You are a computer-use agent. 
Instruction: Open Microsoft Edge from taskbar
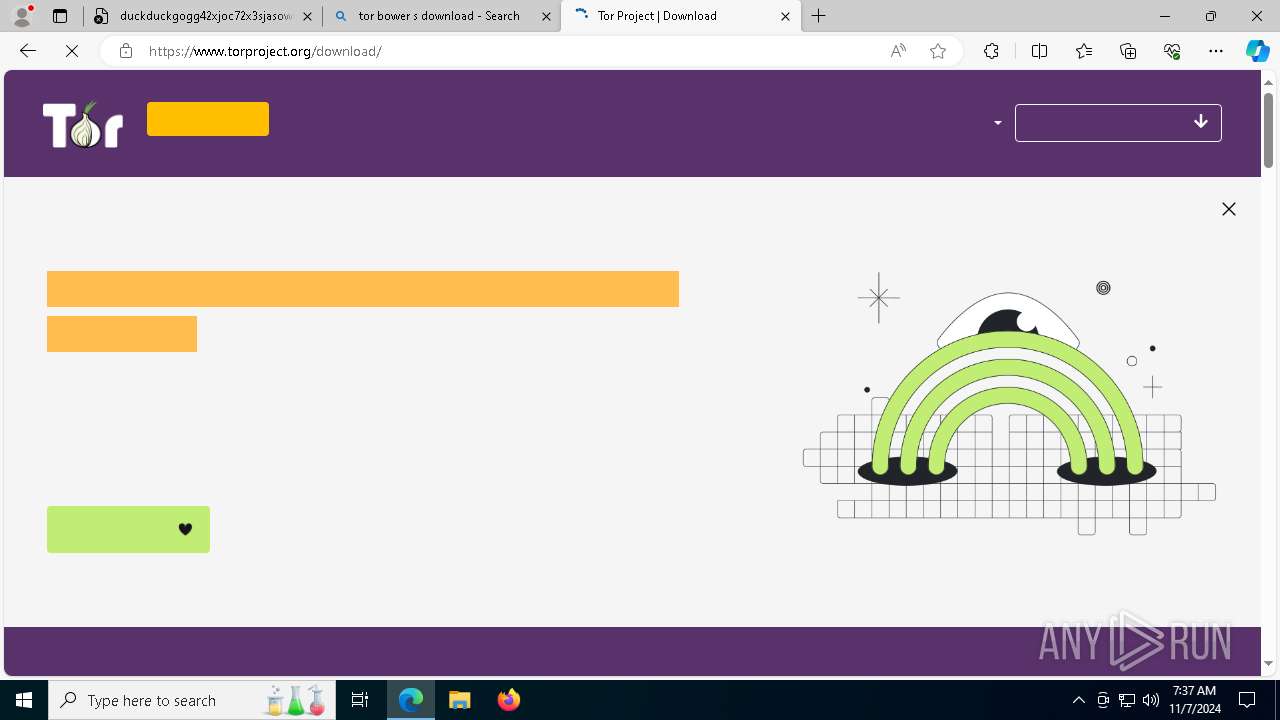[411, 700]
